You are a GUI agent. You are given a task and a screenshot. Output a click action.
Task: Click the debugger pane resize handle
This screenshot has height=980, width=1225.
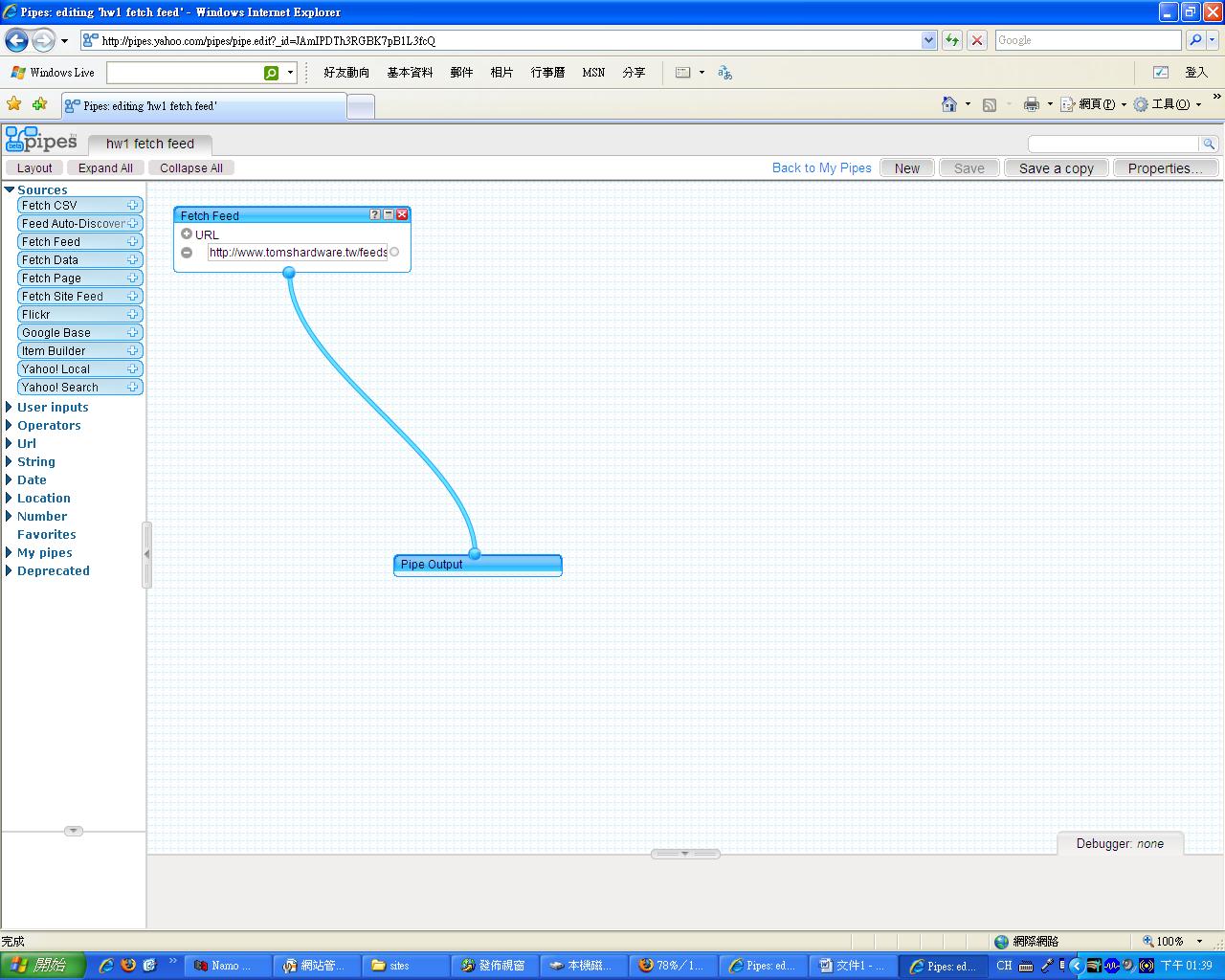pyautogui.click(x=685, y=853)
